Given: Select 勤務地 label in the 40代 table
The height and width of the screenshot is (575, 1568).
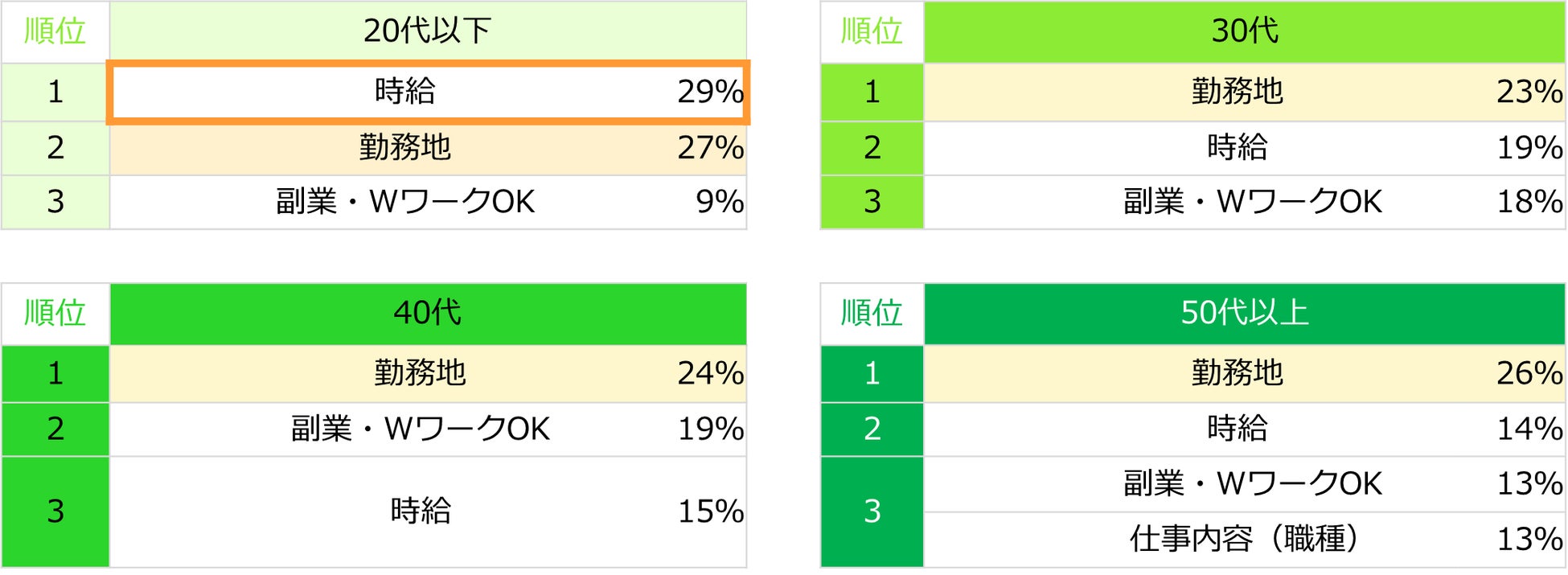Looking at the screenshot, I should click(420, 373).
